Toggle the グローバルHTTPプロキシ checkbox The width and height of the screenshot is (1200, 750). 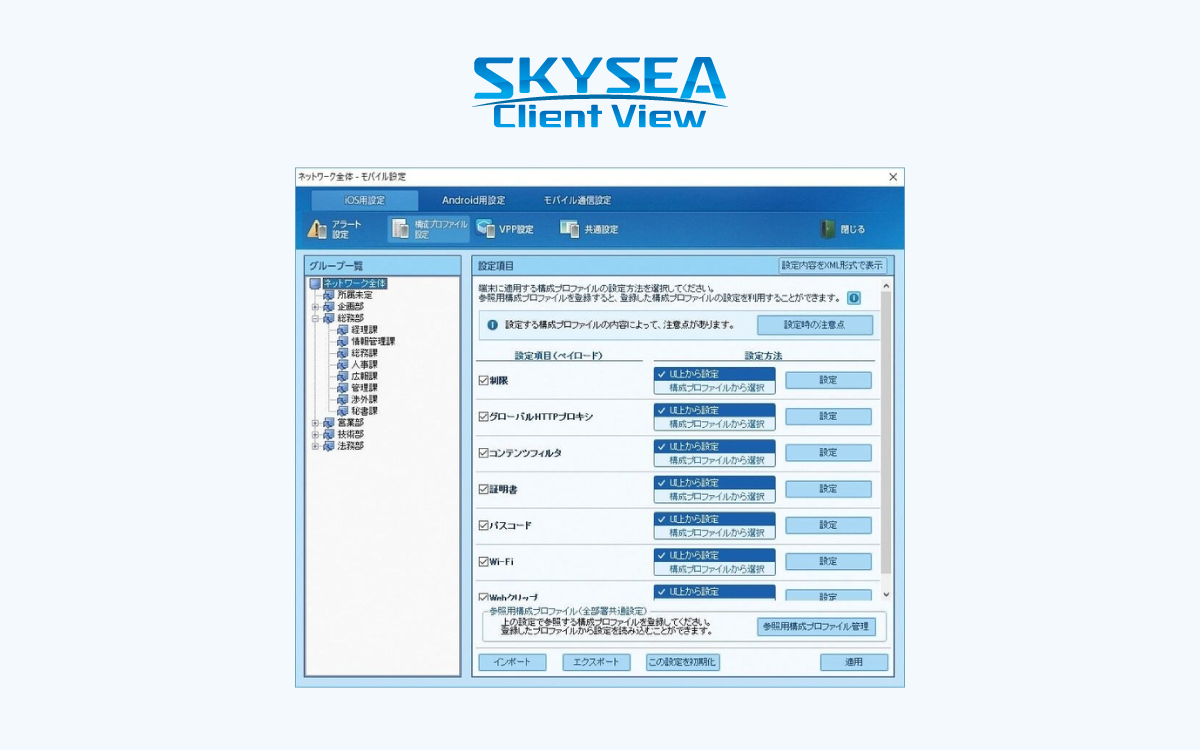(484, 417)
